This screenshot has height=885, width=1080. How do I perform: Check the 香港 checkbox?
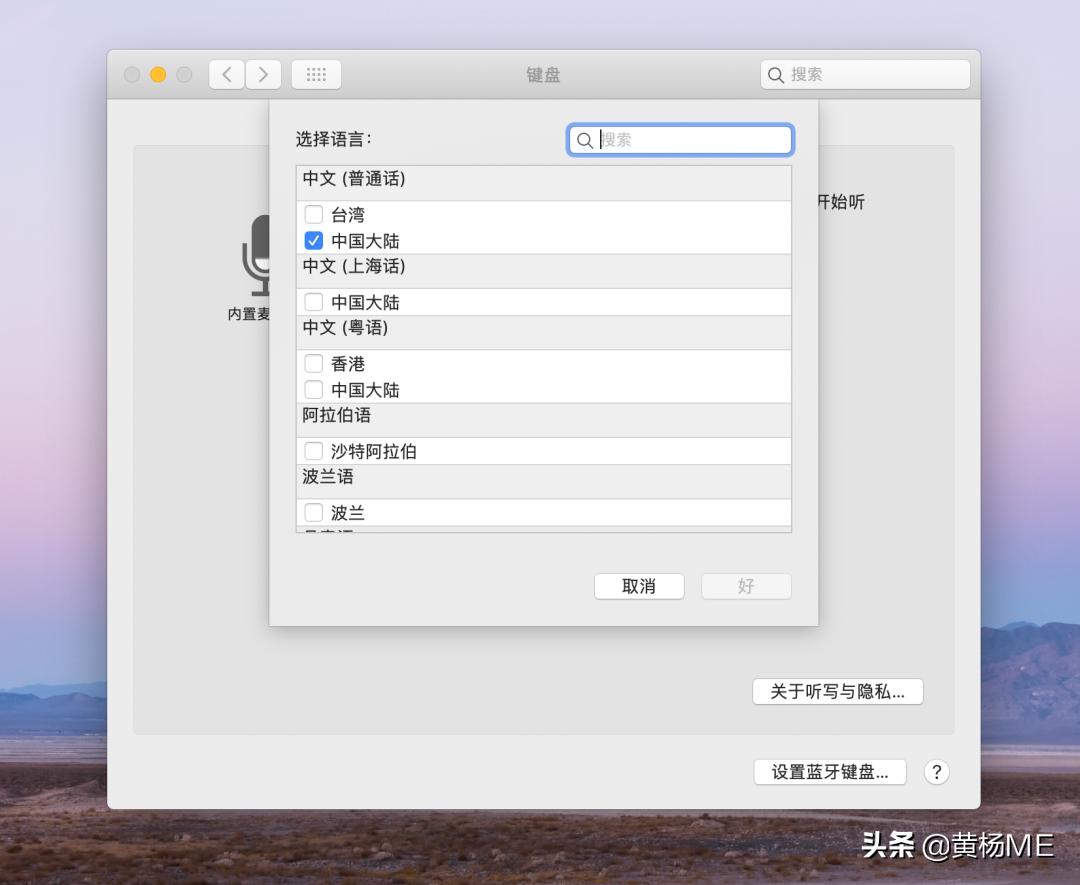pos(314,363)
